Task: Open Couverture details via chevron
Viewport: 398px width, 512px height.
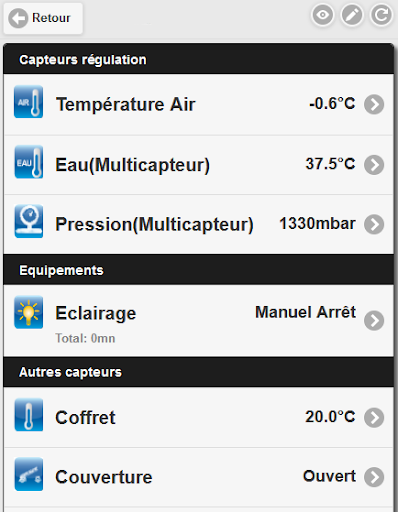Action: 374,477
